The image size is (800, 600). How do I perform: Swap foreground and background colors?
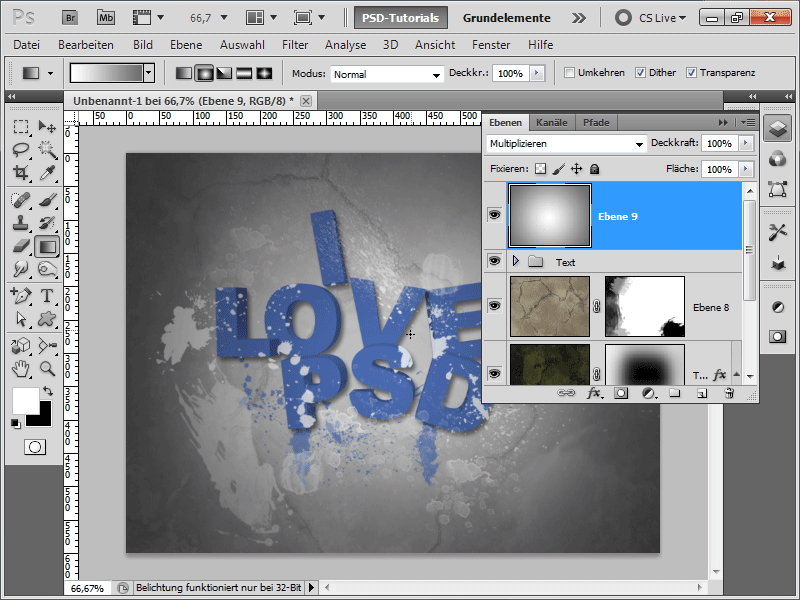pyautogui.click(x=48, y=391)
